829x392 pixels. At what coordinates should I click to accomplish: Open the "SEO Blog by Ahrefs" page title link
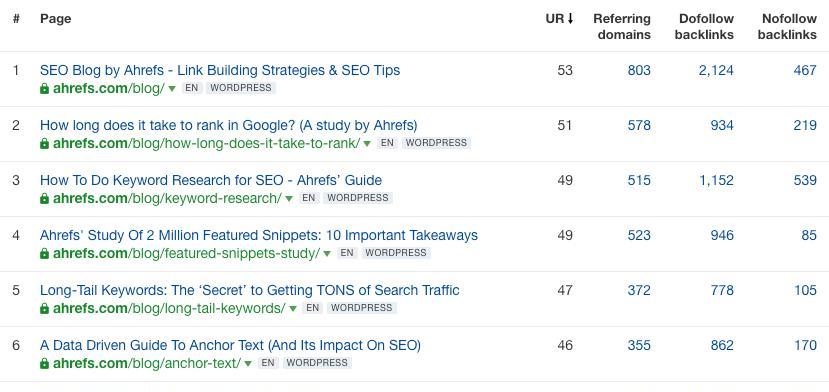click(x=220, y=70)
